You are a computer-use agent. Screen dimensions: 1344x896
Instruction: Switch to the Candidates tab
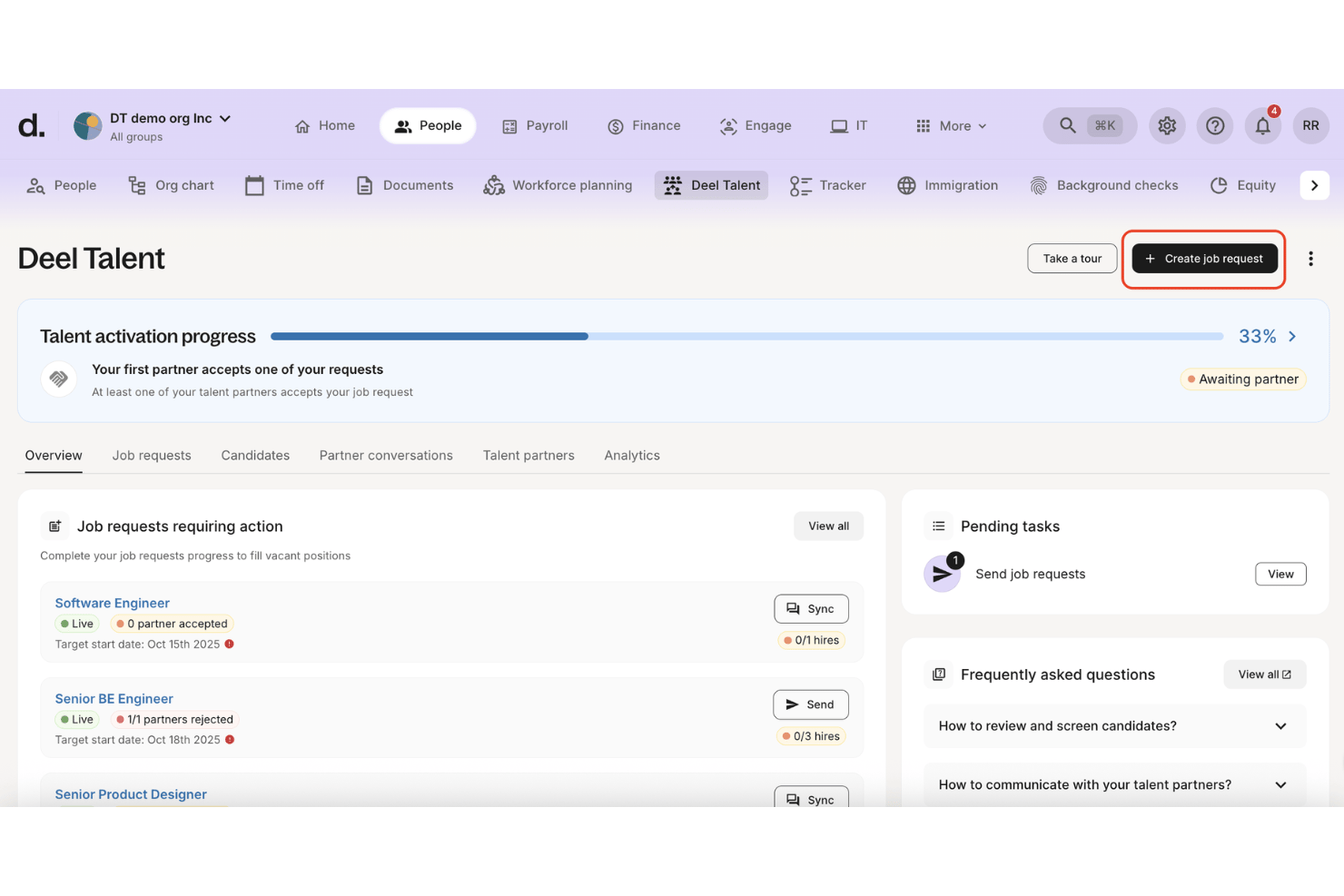[x=255, y=456]
